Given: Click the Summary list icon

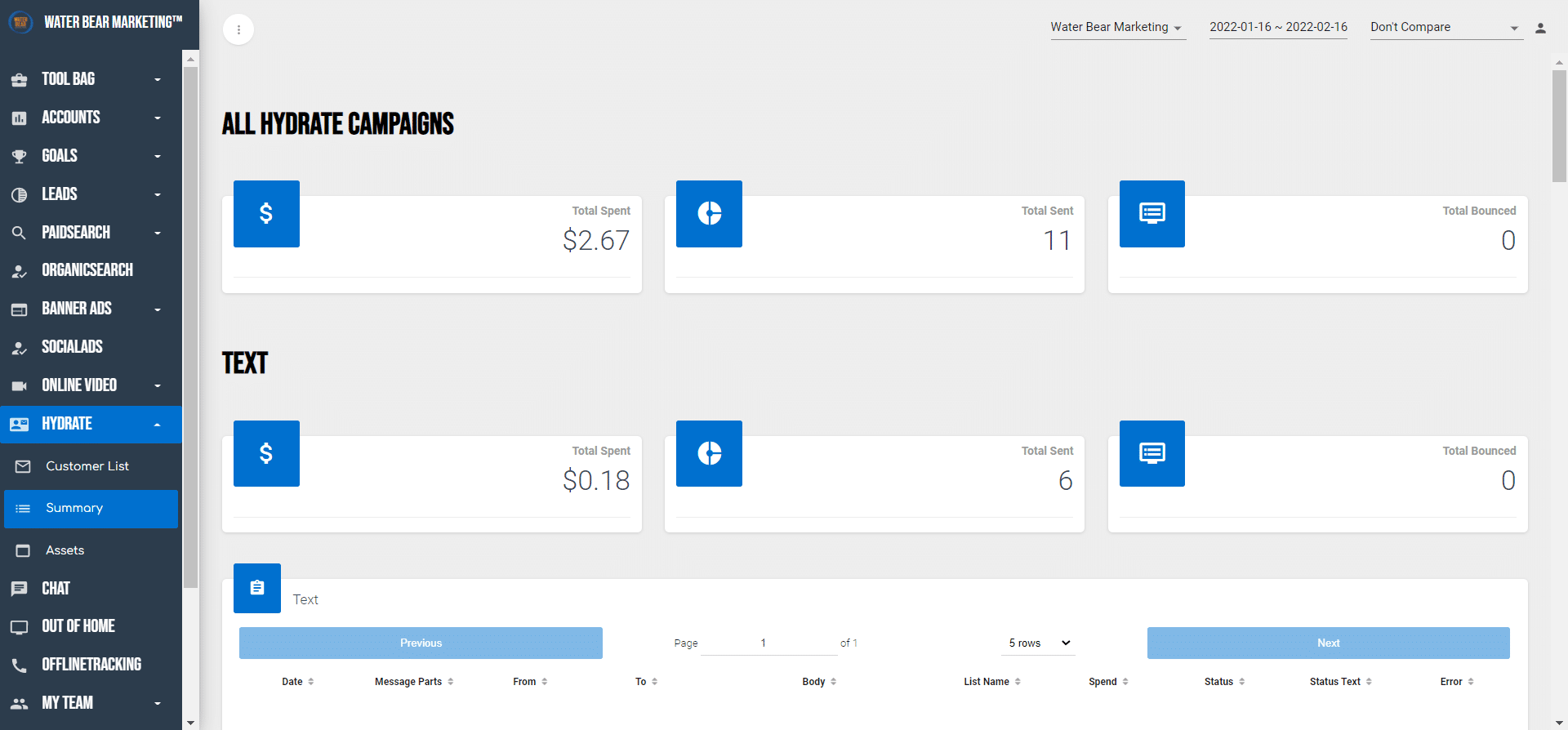Looking at the screenshot, I should click(x=23, y=509).
